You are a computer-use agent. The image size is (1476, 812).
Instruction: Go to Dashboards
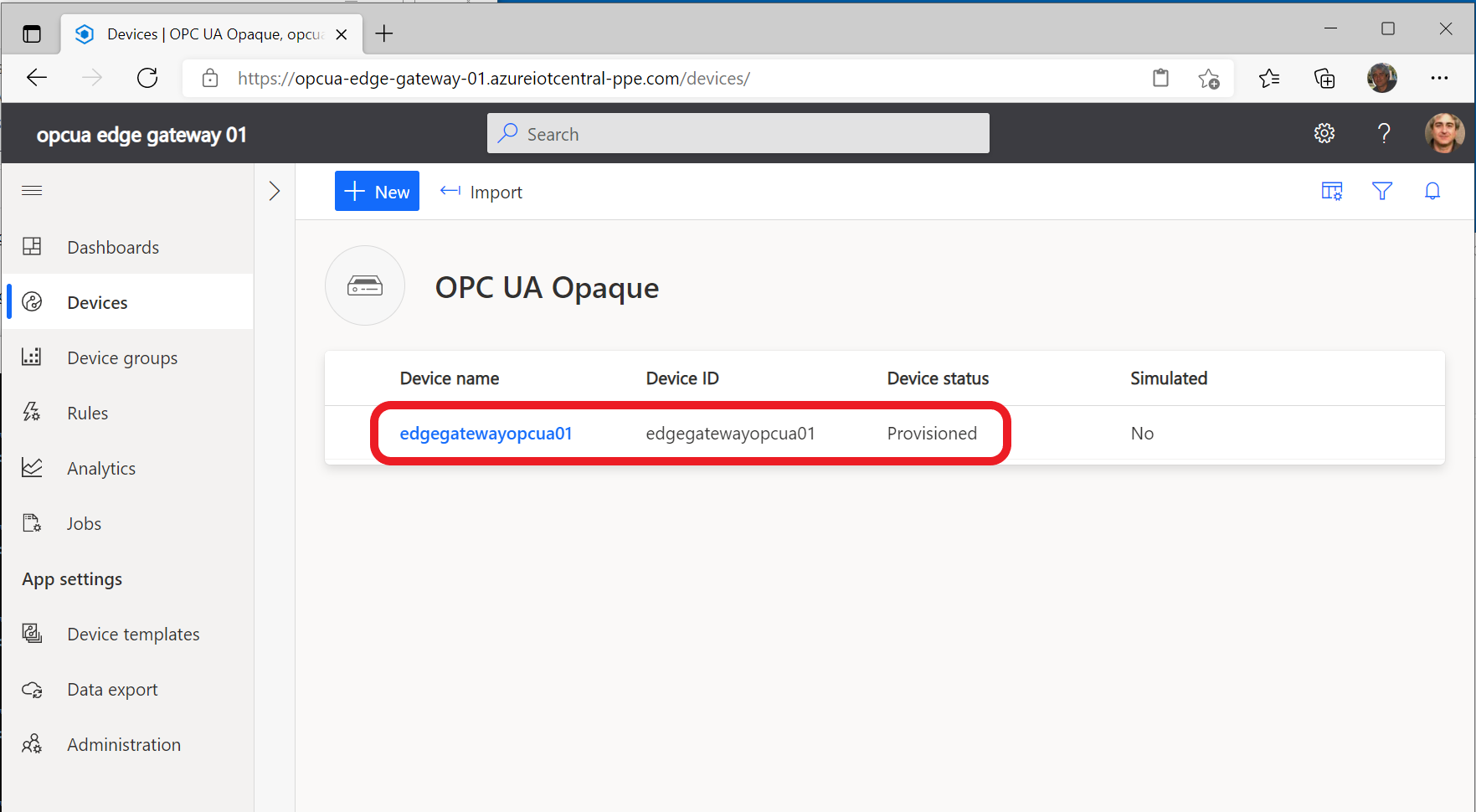[x=127, y=247]
